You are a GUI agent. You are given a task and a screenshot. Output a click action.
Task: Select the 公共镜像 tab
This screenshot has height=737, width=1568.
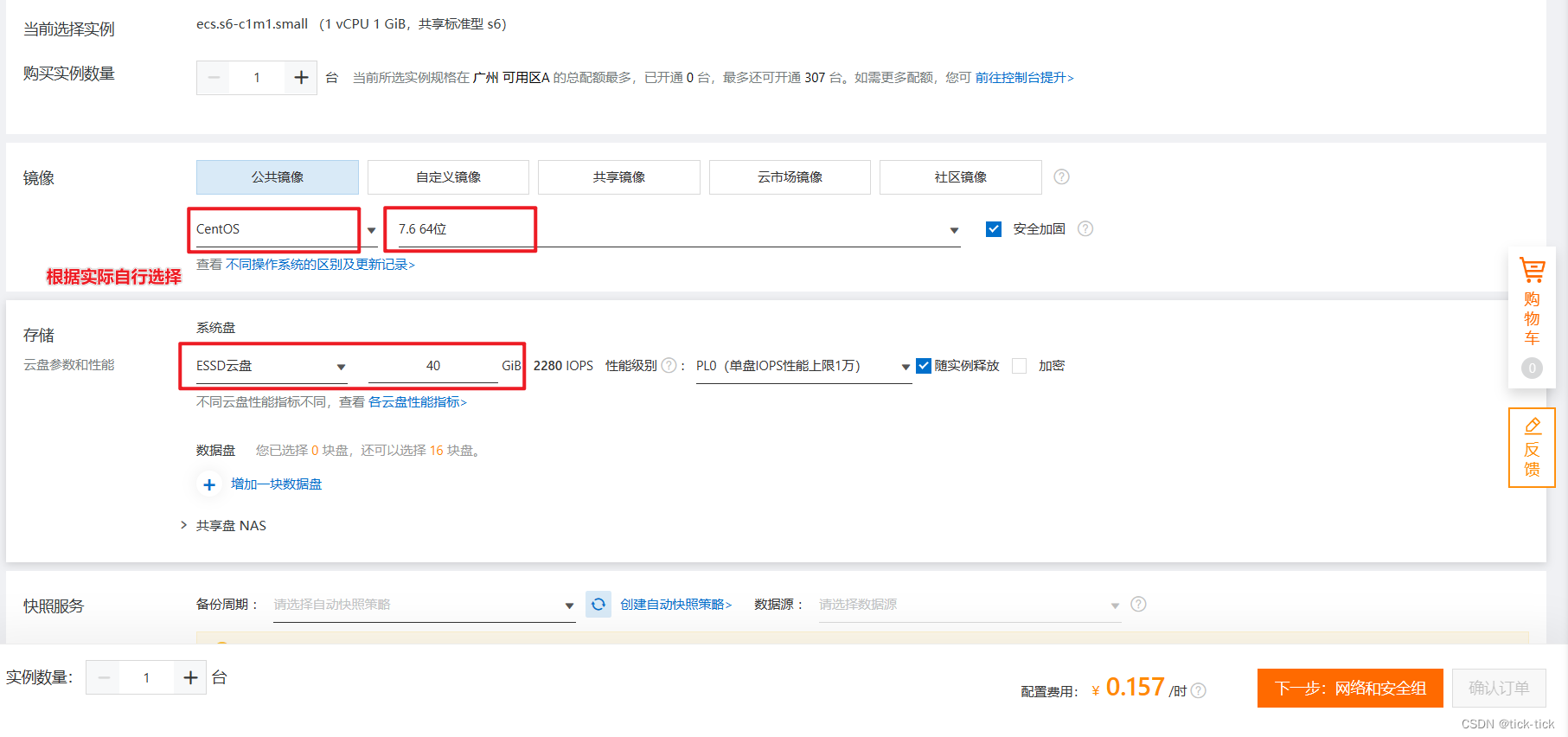pos(278,177)
